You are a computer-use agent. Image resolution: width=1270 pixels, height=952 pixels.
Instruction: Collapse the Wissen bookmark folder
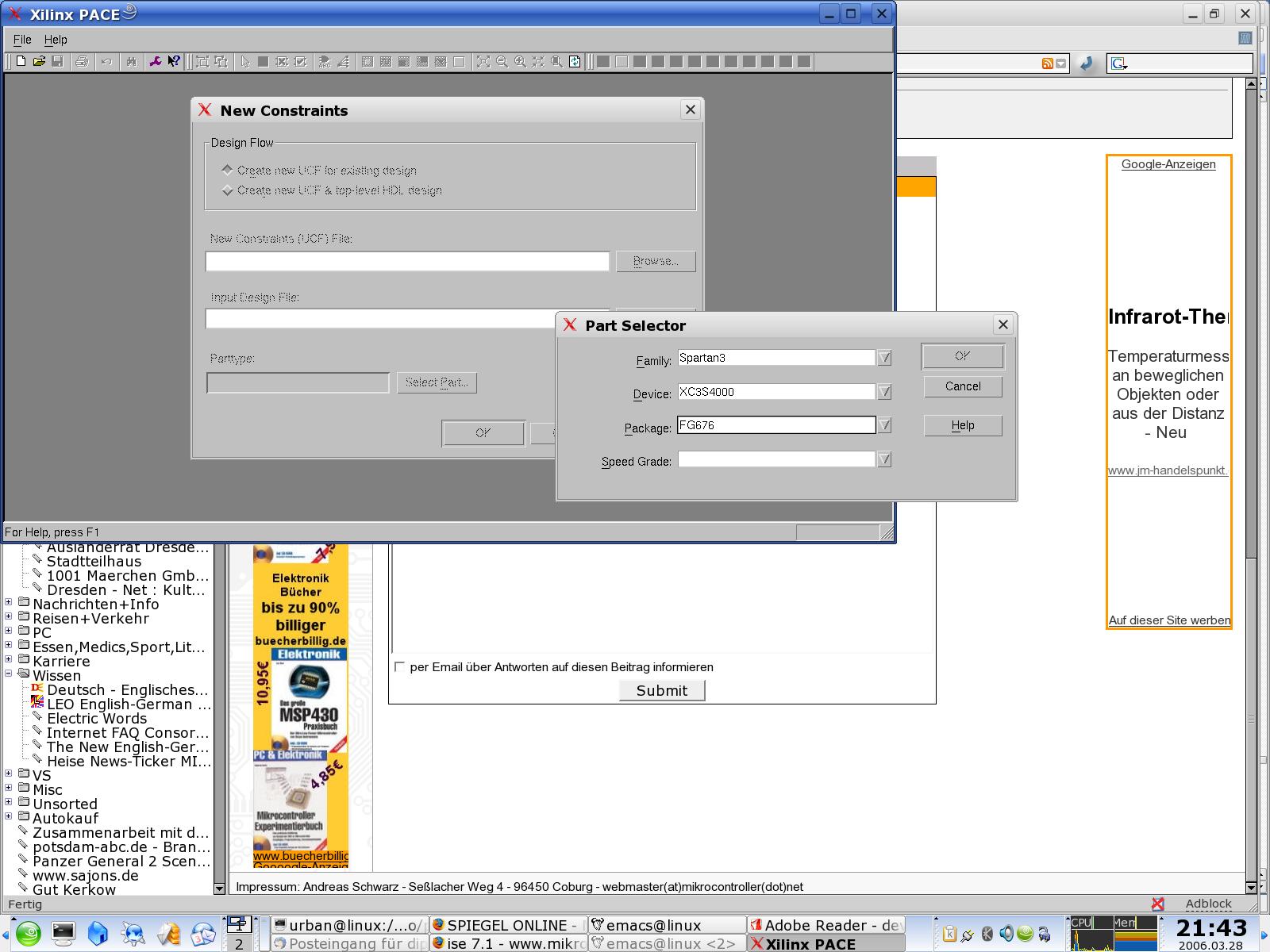point(9,674)
